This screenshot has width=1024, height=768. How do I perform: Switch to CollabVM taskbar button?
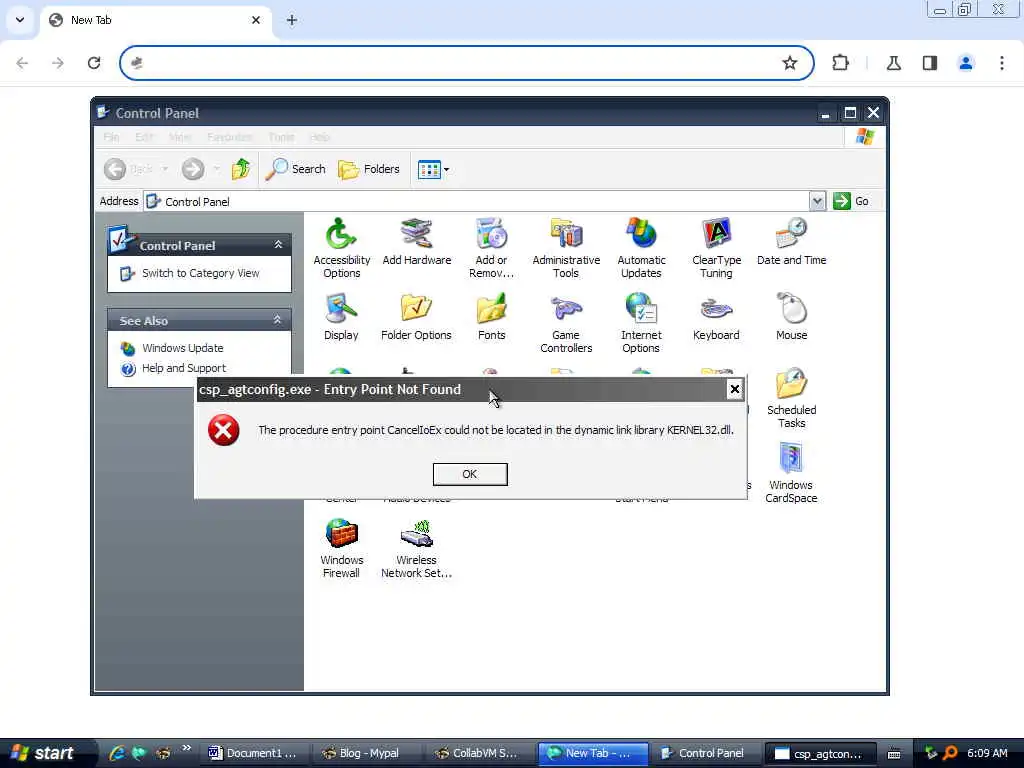pos(480,753)
